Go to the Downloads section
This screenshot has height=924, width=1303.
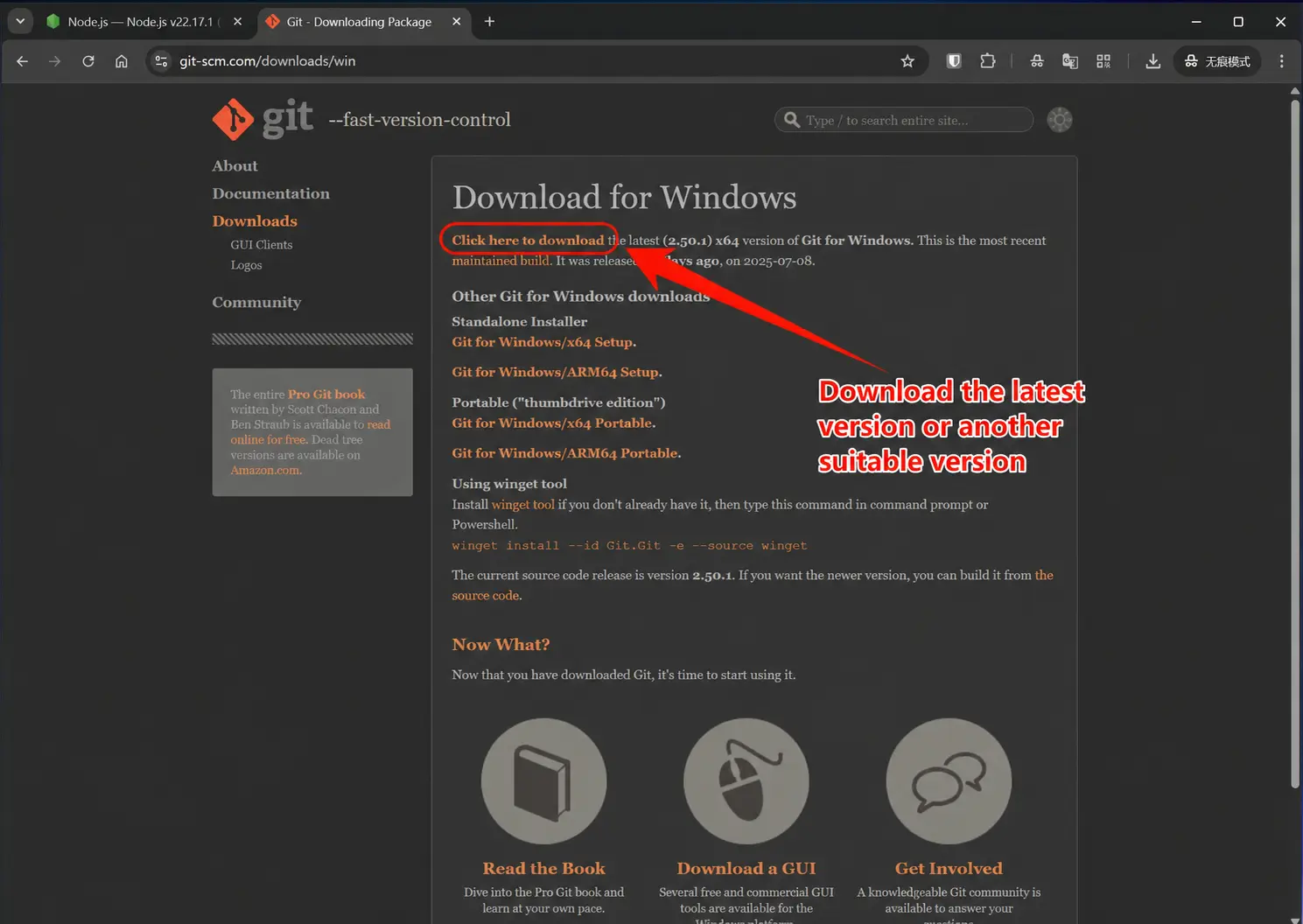(x=255, y=221)
